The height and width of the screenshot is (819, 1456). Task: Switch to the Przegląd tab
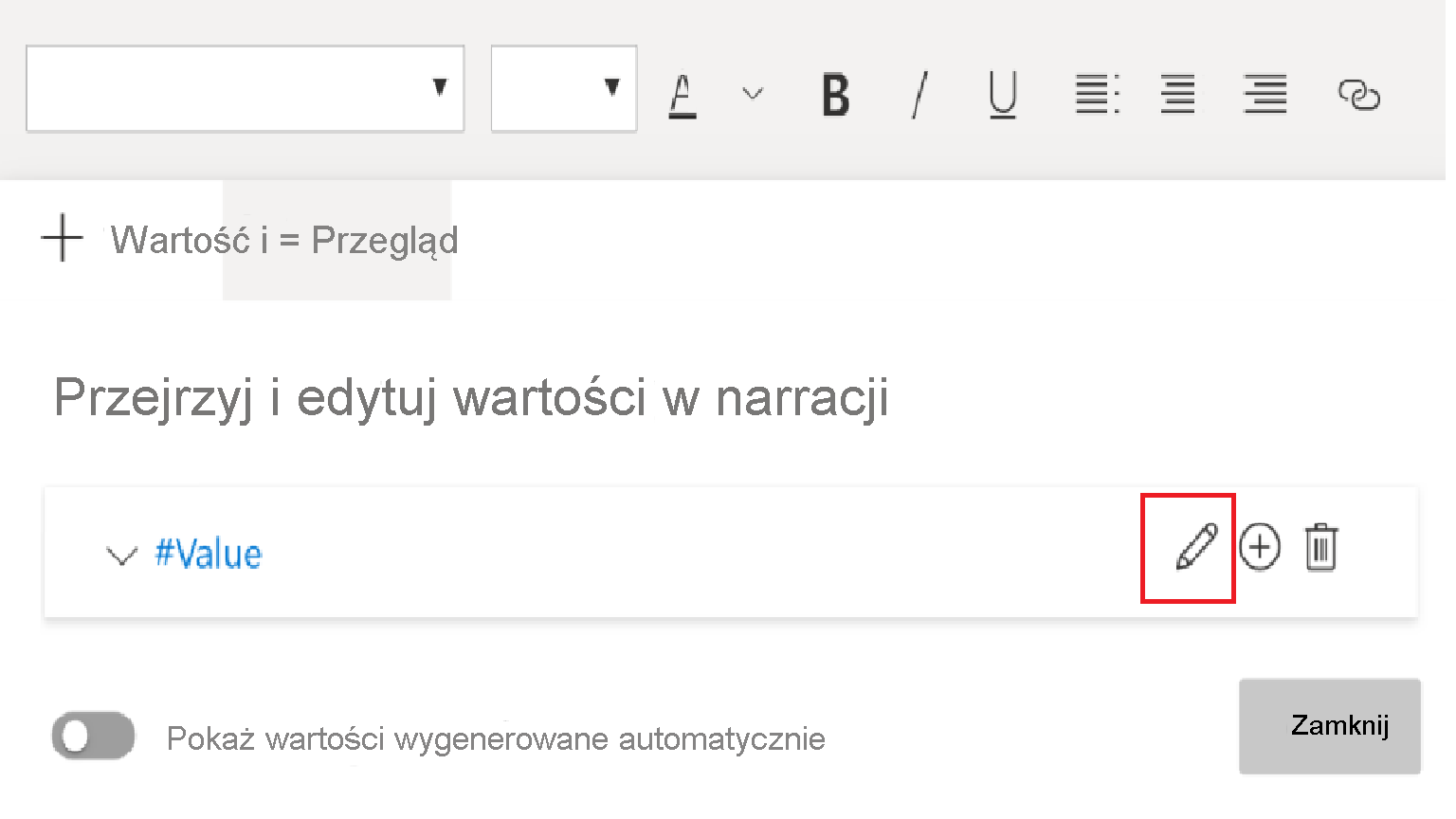(x=385, y=241)
